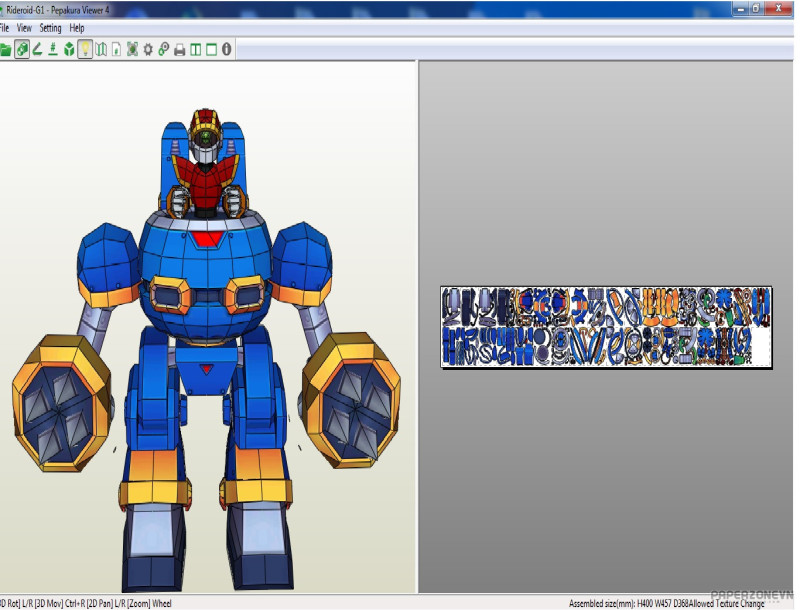Click the unfolded pattern sheet in the 2D pane
Screen dimensions: 800x610
pyautogui.click(x=606, y=327)
